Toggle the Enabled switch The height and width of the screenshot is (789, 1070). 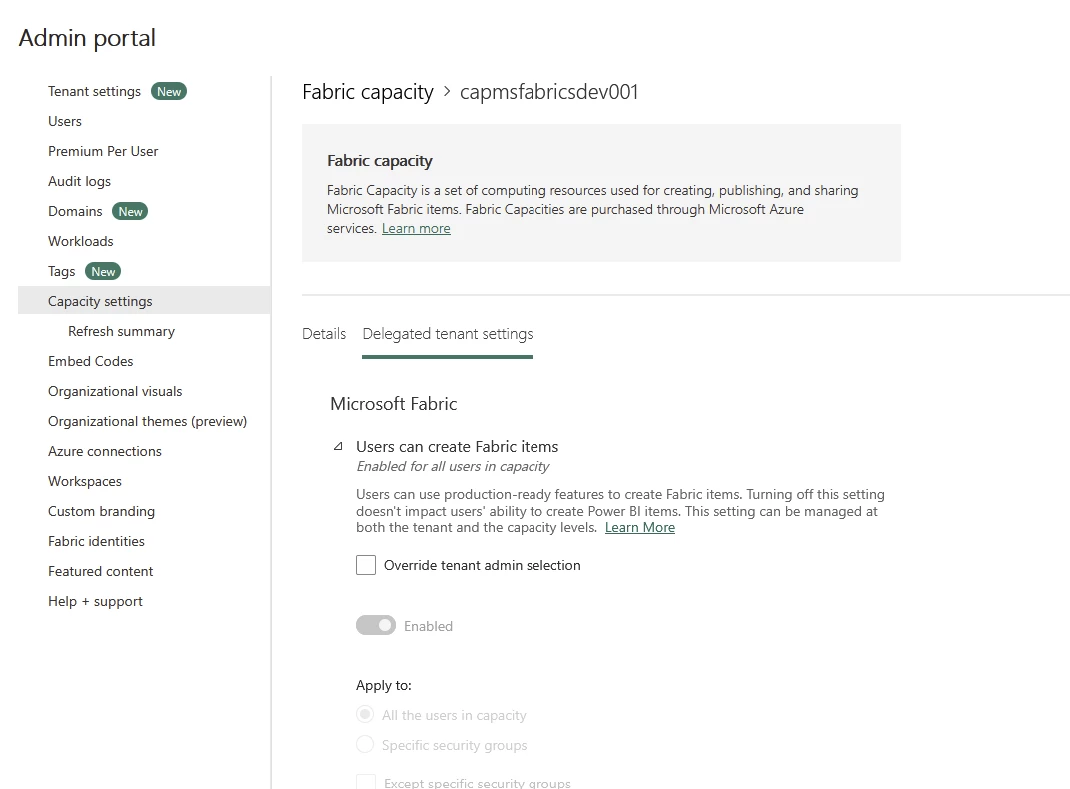376,626
